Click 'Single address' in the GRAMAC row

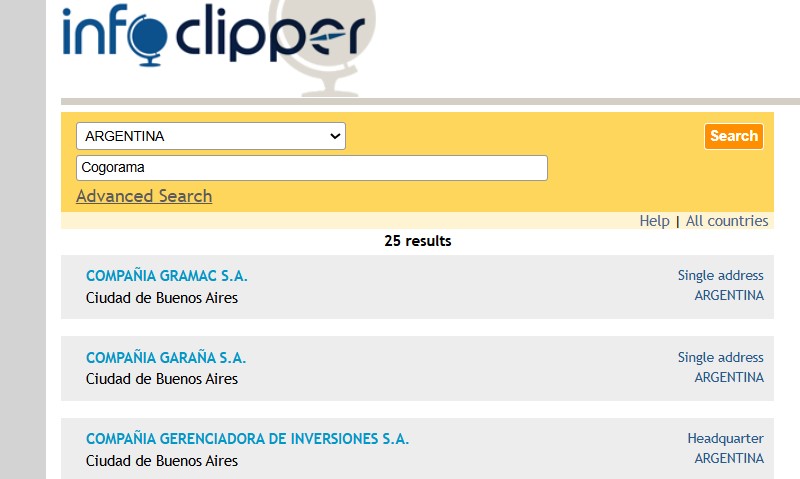tap(720, 275)
